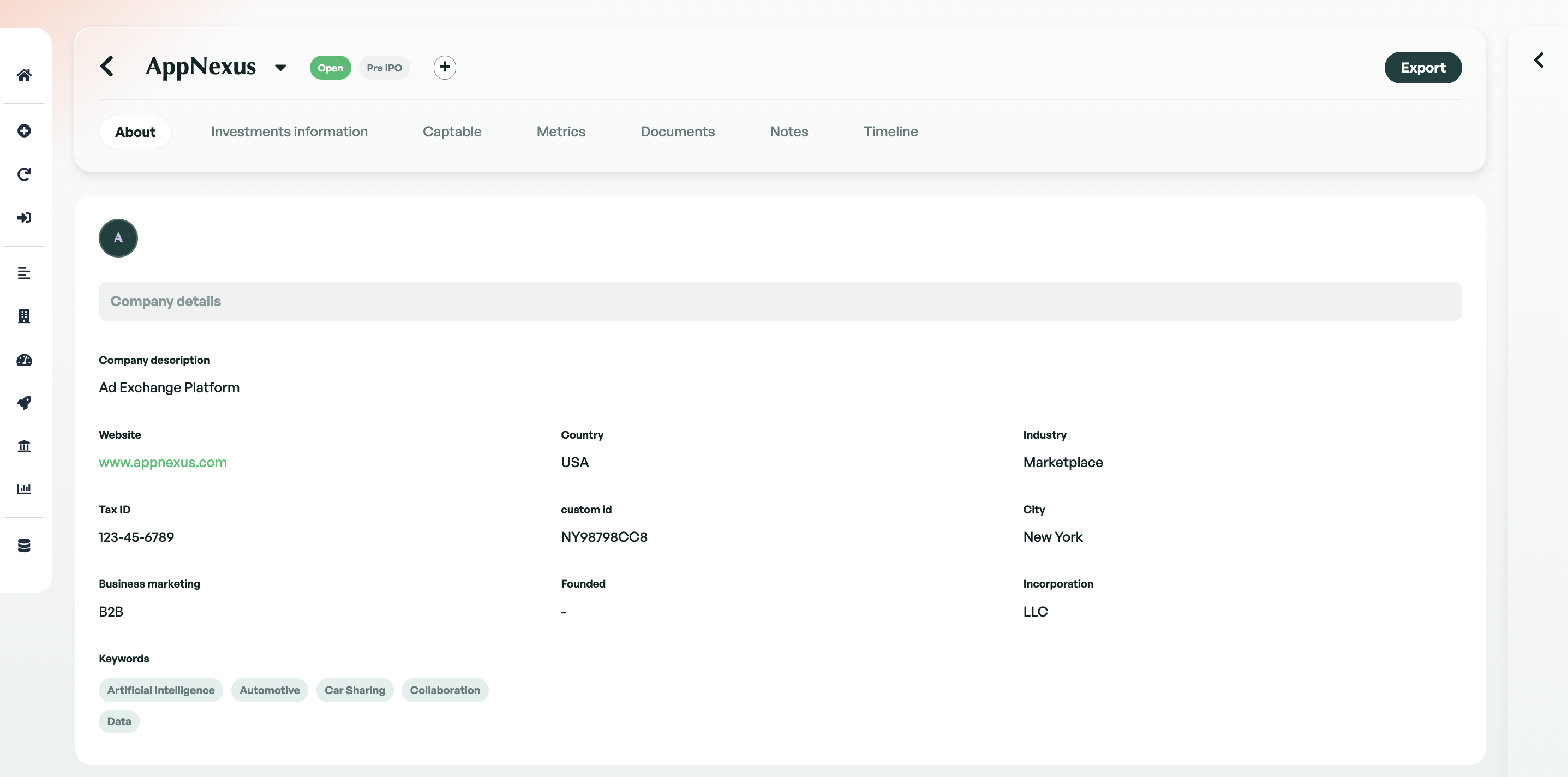Open the Documents tab
The width and height of the screenshot is (1568, 777).
pyautogui.click(x=678, y=132)
